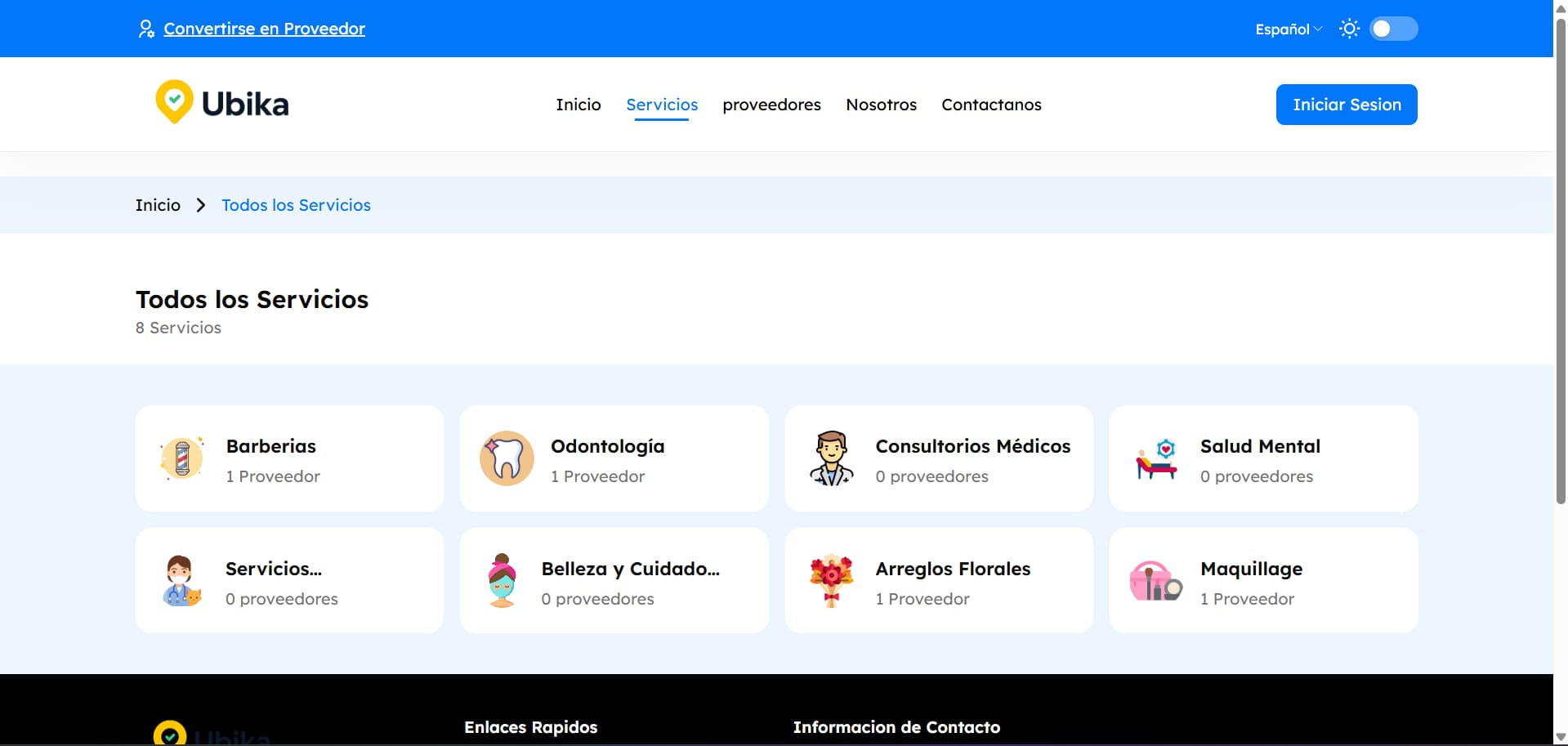The height and width of the screenshot is (746, 1568).
Task: Open the proveedores menu item
Action: (771, 105)
